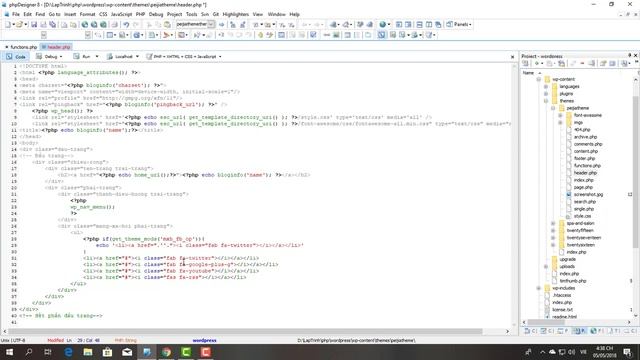Pin the Project panel with pushpin icon

click(x=629, y=56)
